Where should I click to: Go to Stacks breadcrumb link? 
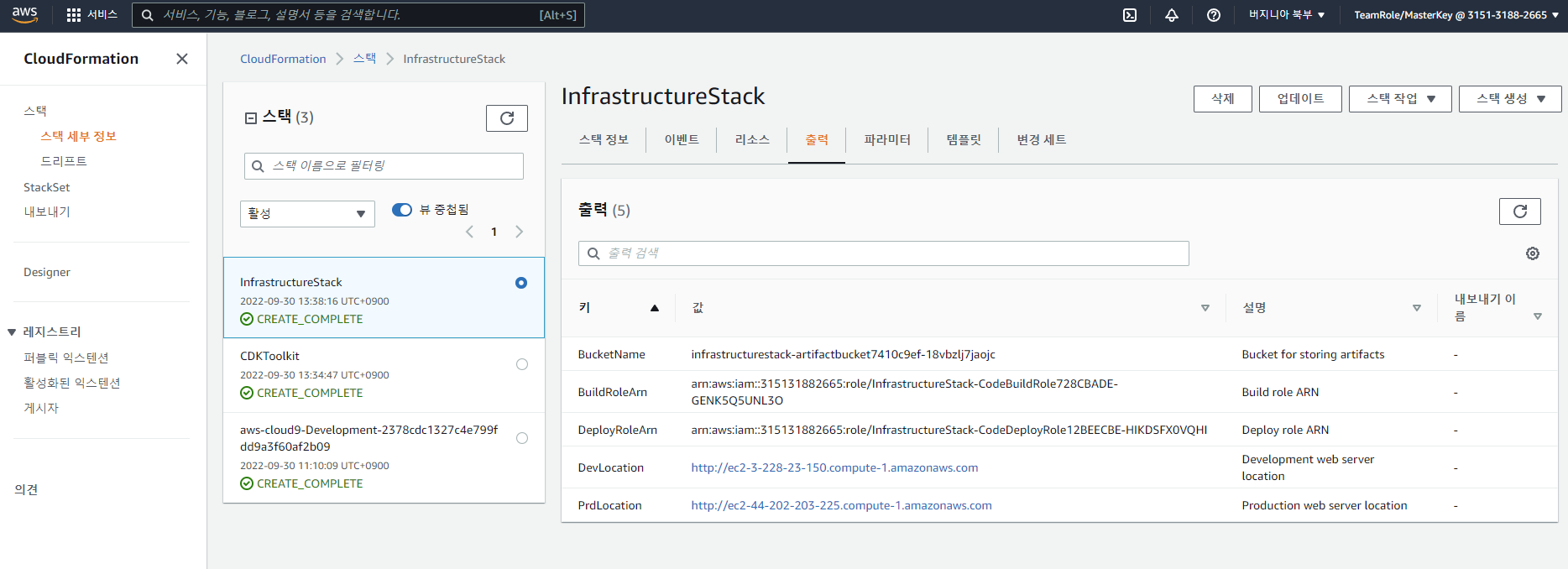(x=364, y=59)
